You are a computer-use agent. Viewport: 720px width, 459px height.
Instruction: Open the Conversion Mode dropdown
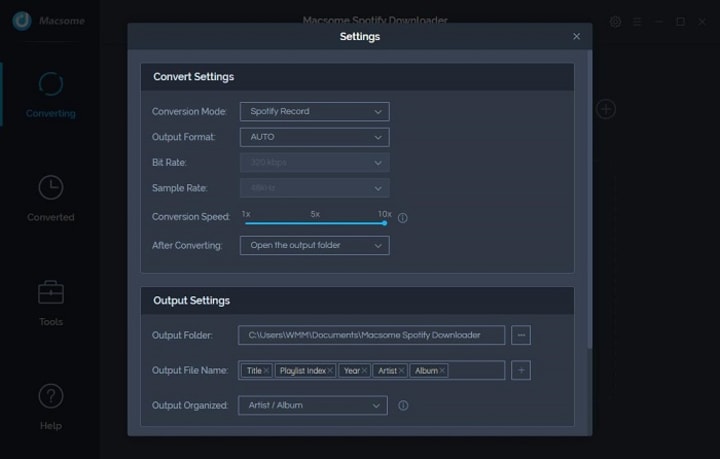315,112
